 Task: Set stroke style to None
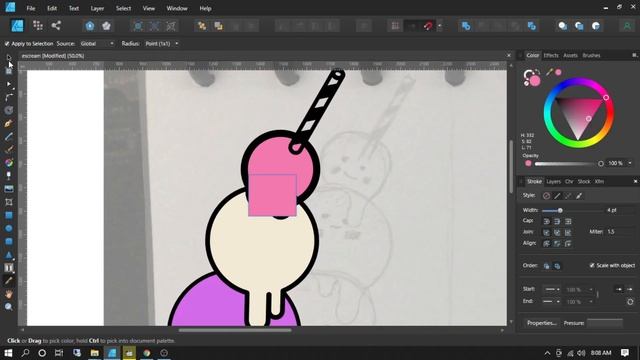click(x=547, y=196)
